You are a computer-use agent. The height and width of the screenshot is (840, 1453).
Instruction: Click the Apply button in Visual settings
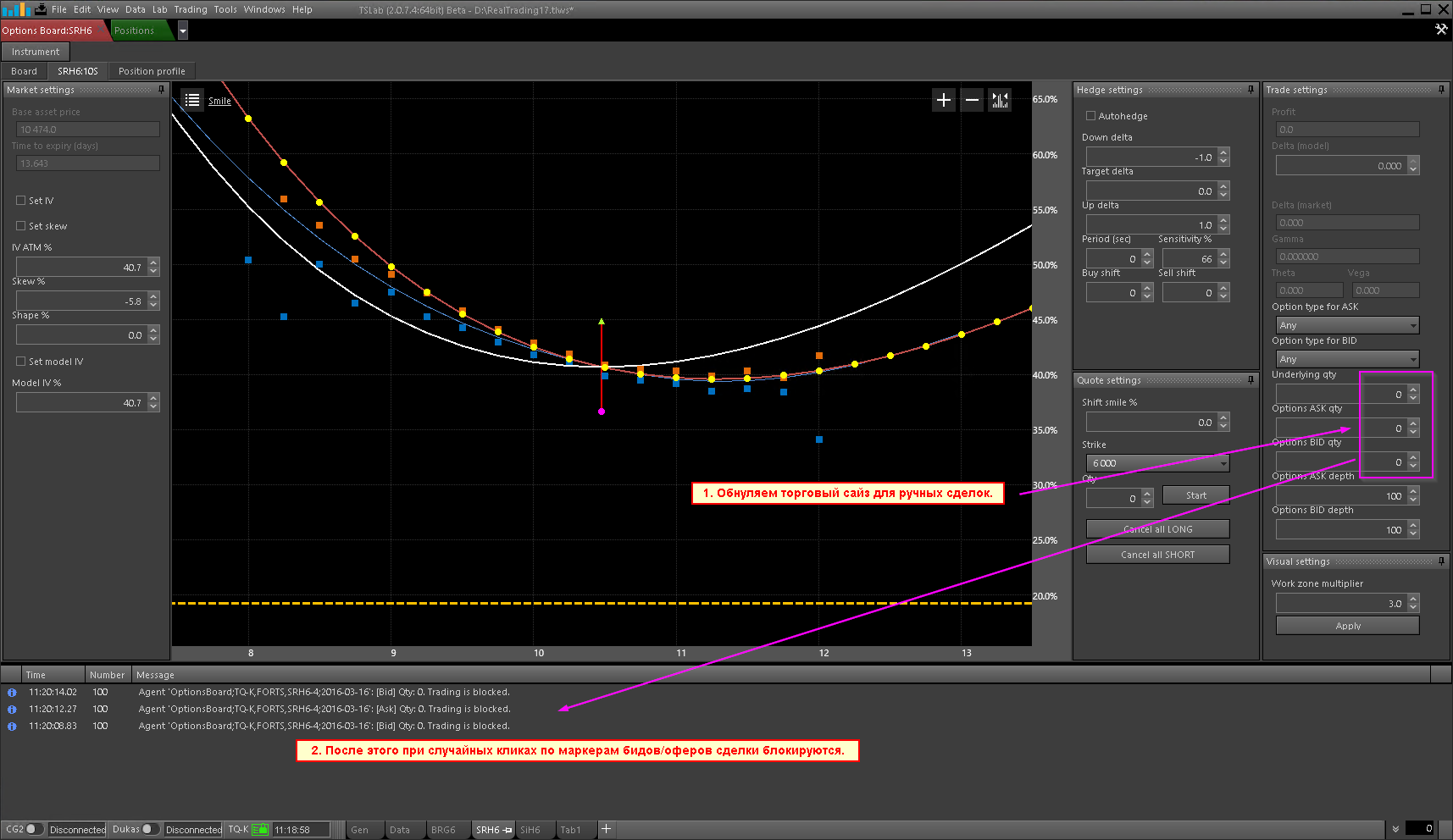(x=1347, y=626)
